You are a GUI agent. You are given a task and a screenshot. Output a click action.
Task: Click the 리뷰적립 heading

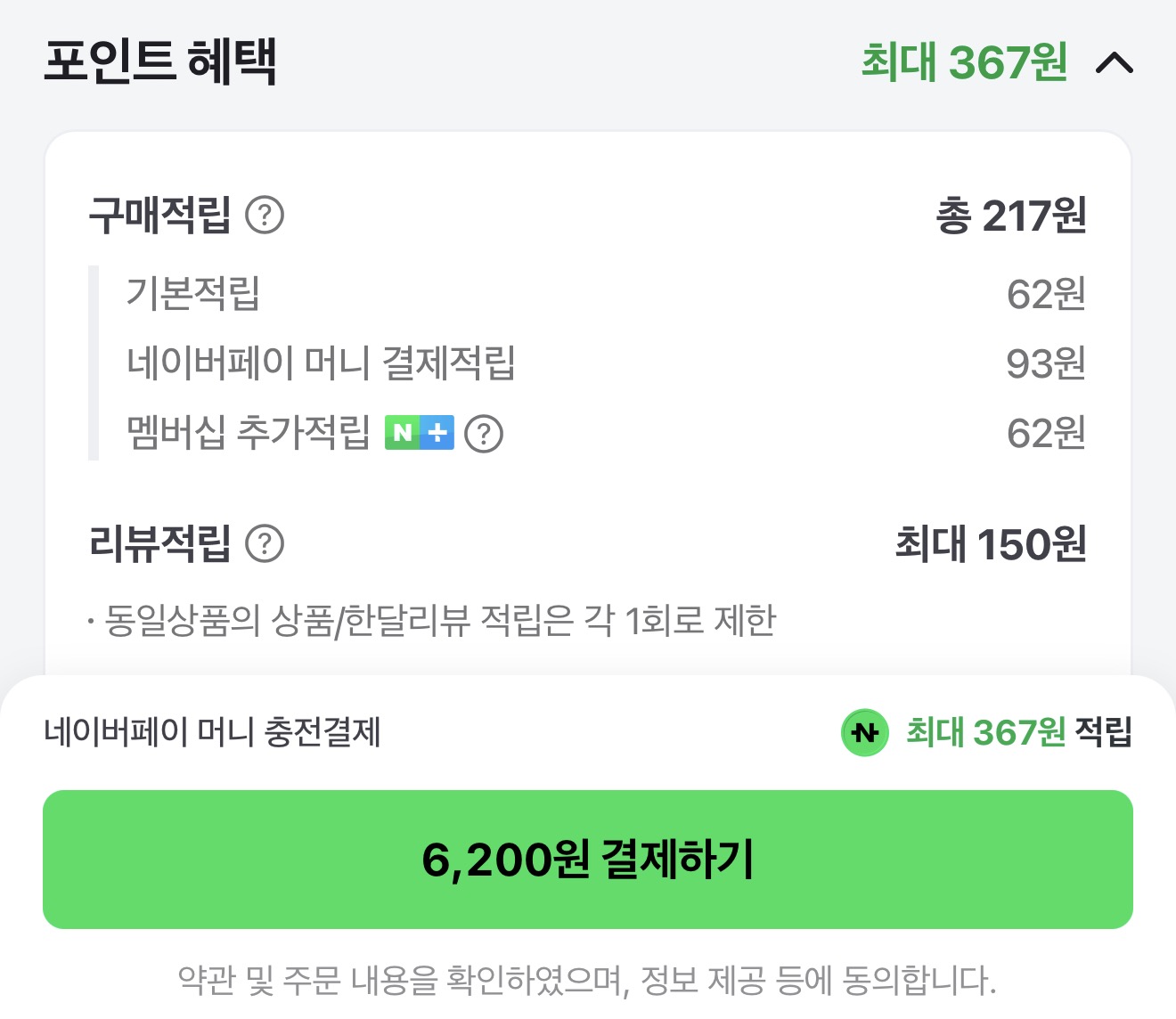160,543
